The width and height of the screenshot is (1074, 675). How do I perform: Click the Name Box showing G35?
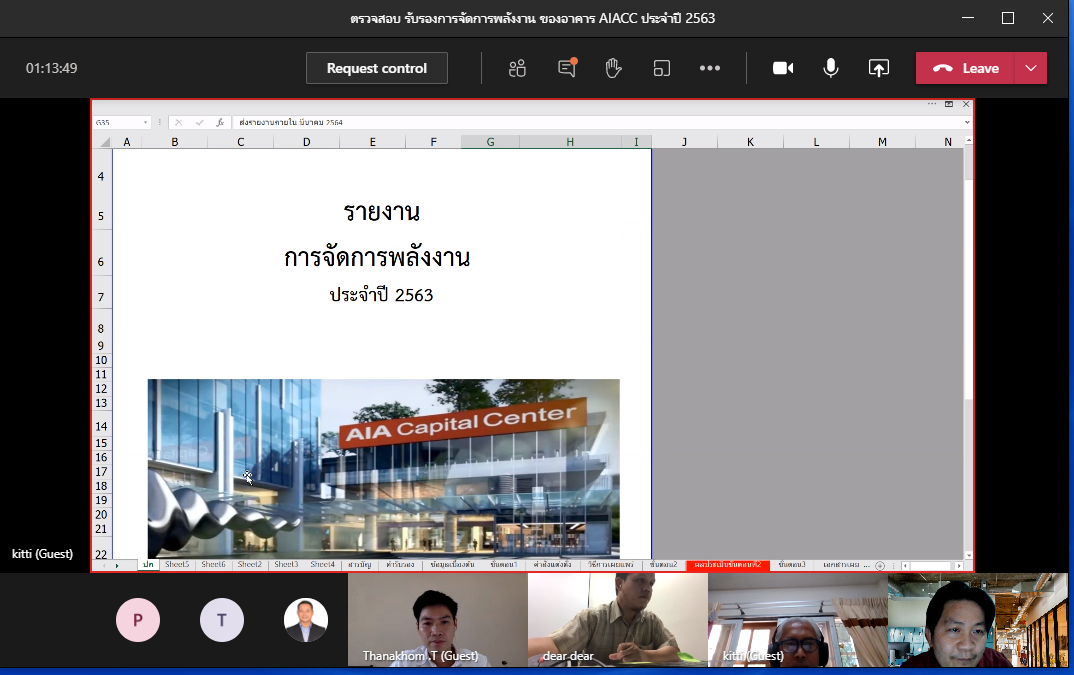118,122
